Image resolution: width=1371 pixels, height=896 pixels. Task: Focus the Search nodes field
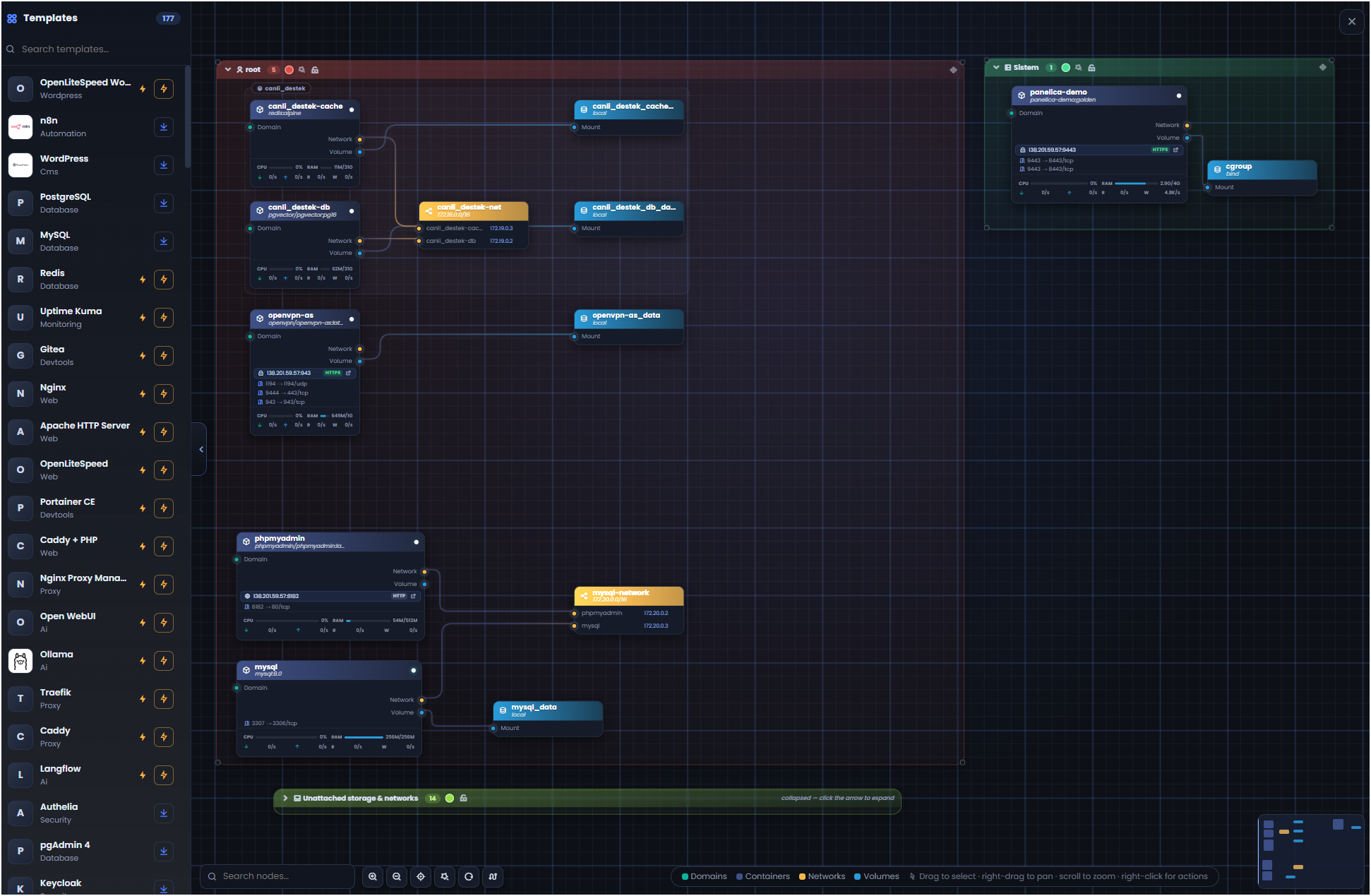tap(277, 876)
